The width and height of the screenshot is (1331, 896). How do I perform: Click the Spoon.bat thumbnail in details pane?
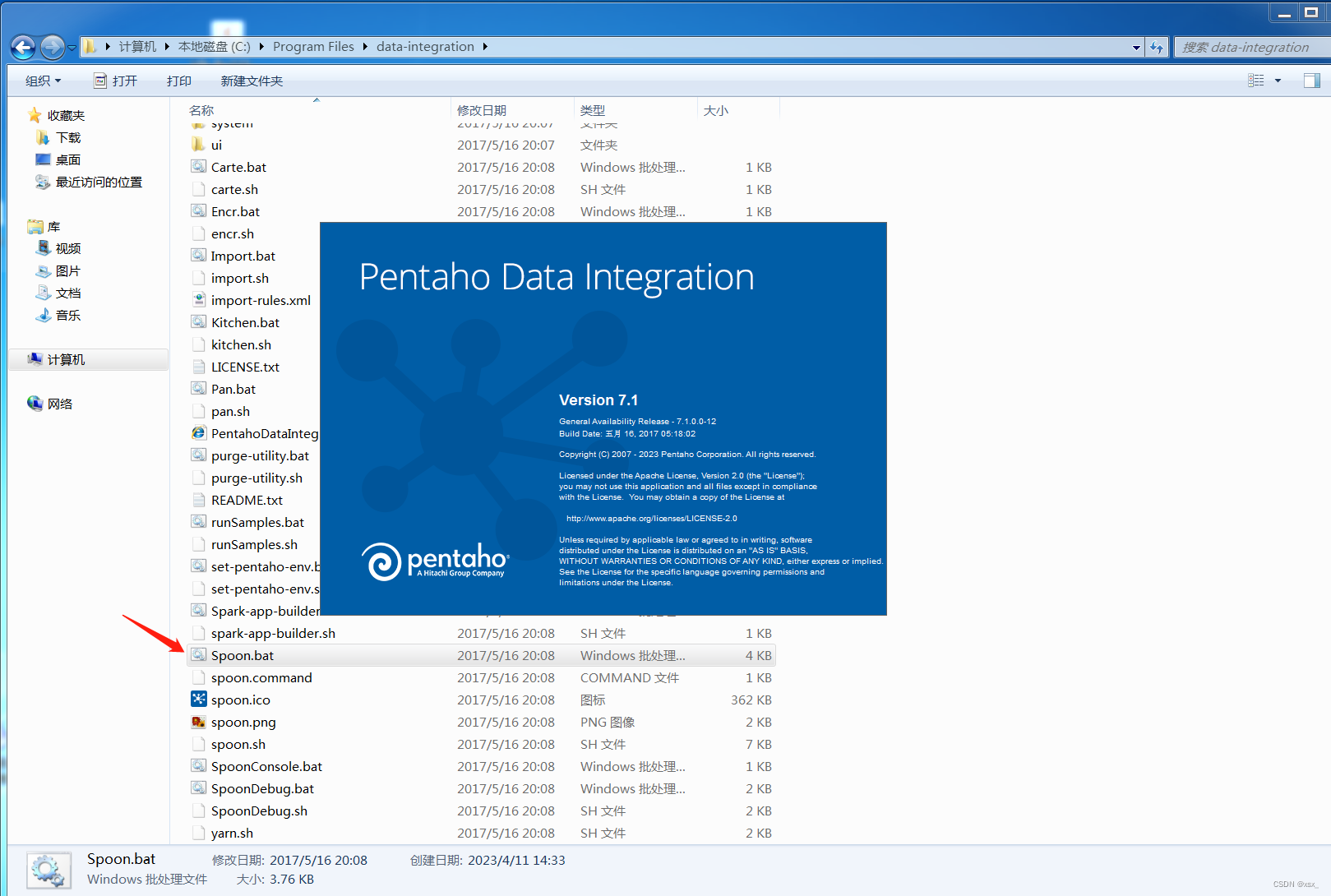pos(48,871)
